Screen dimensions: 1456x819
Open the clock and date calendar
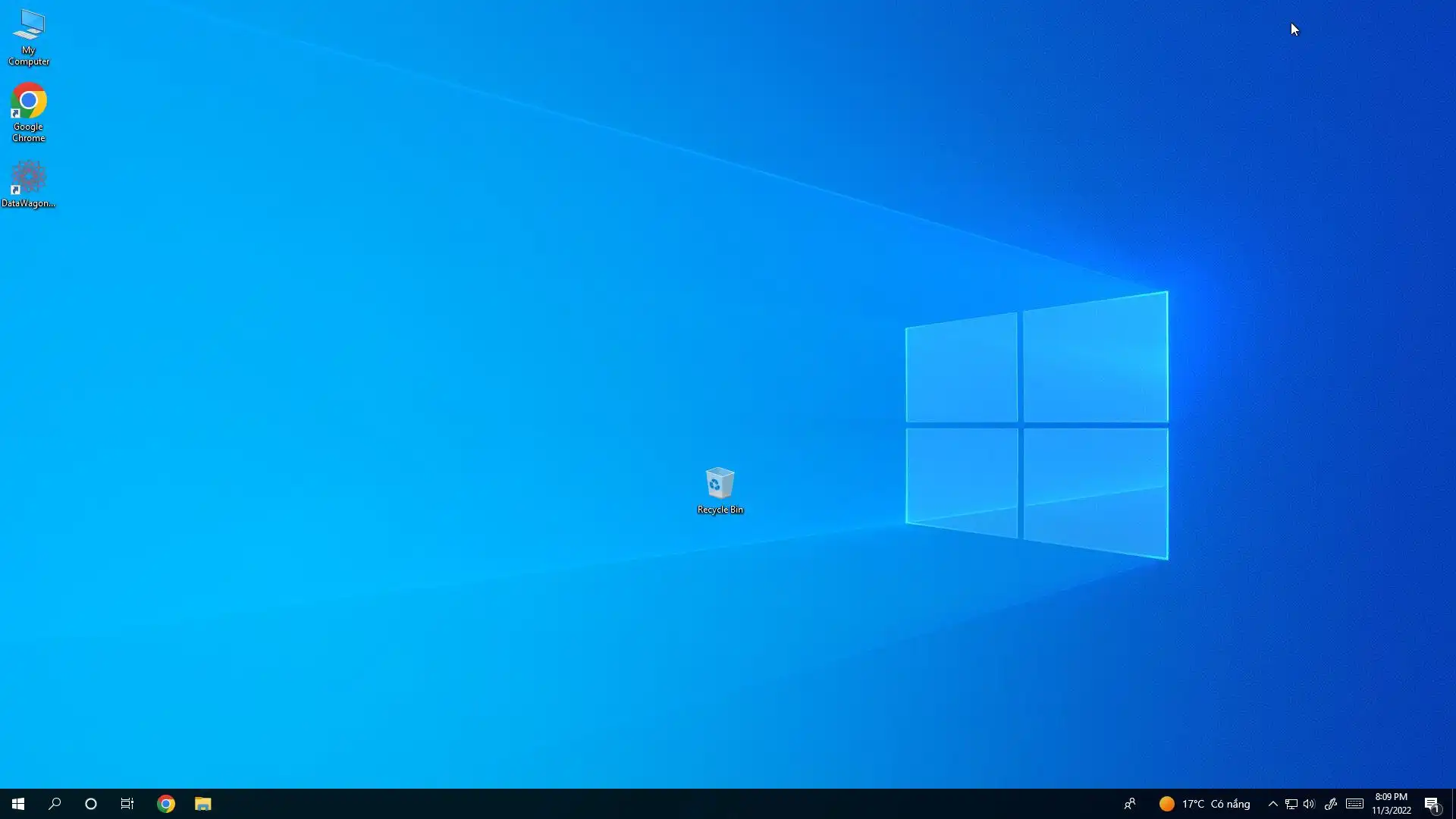[1392, 804]
